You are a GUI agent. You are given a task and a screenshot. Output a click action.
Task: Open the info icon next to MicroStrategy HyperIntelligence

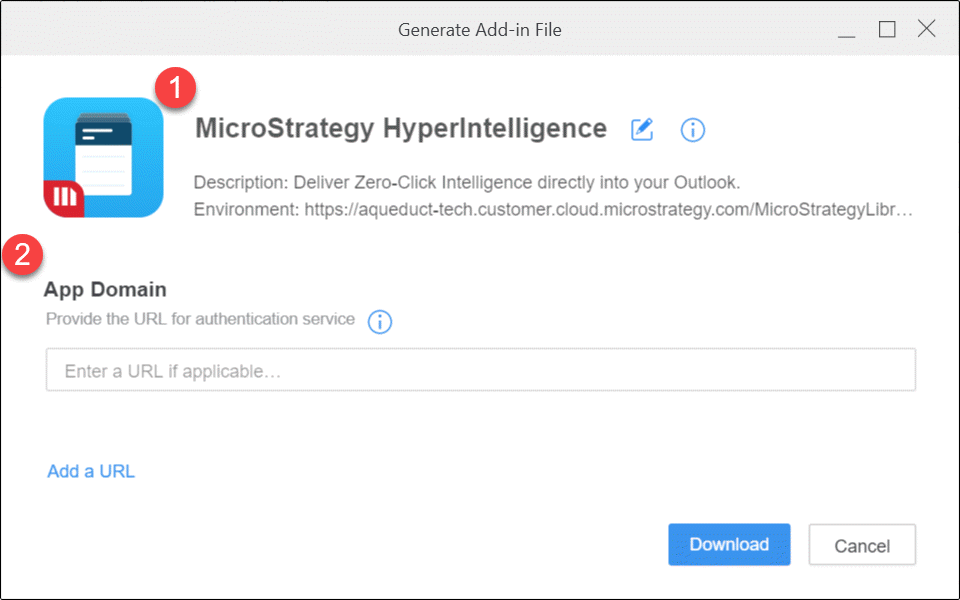tap(692, 130)
